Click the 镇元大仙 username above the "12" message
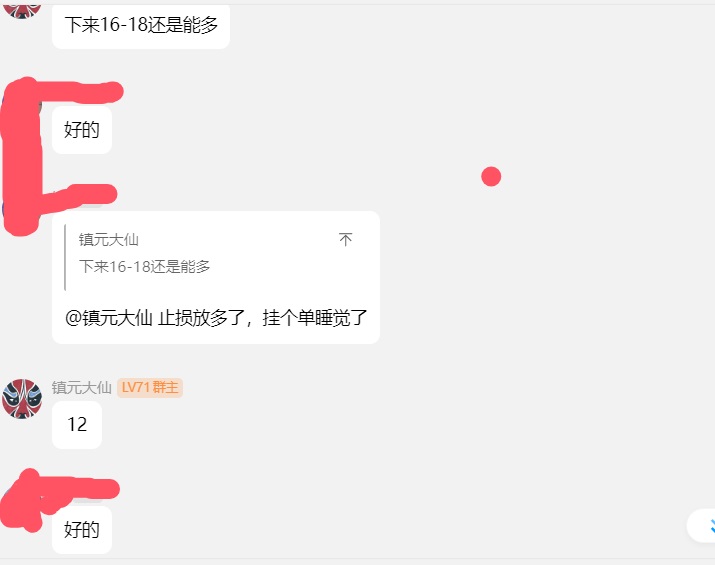Screen dimensions: 715x565 [82, 388]
